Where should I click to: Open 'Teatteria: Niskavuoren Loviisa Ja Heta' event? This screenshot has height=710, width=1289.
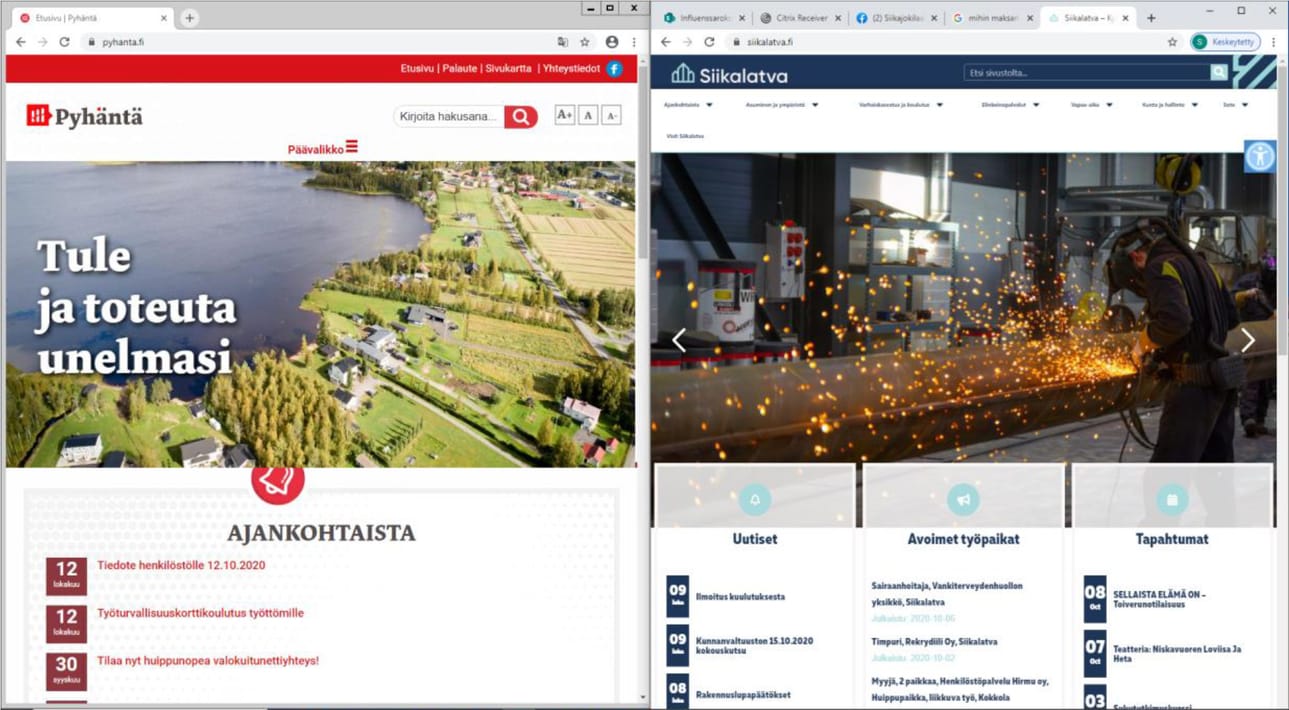(x=1177, y=654)
